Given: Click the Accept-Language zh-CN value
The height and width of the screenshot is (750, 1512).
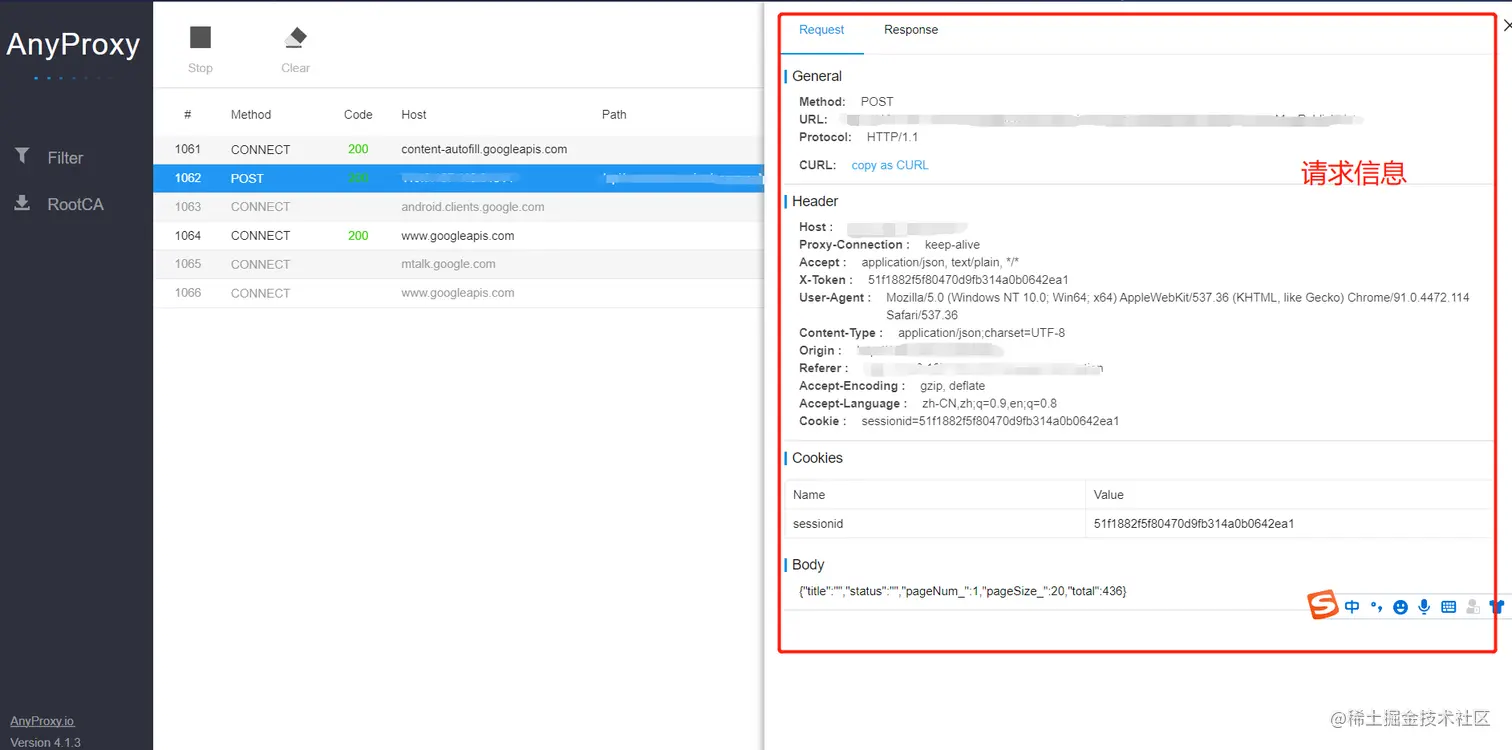Looking at the screenshot, I should tap(989, 404).
